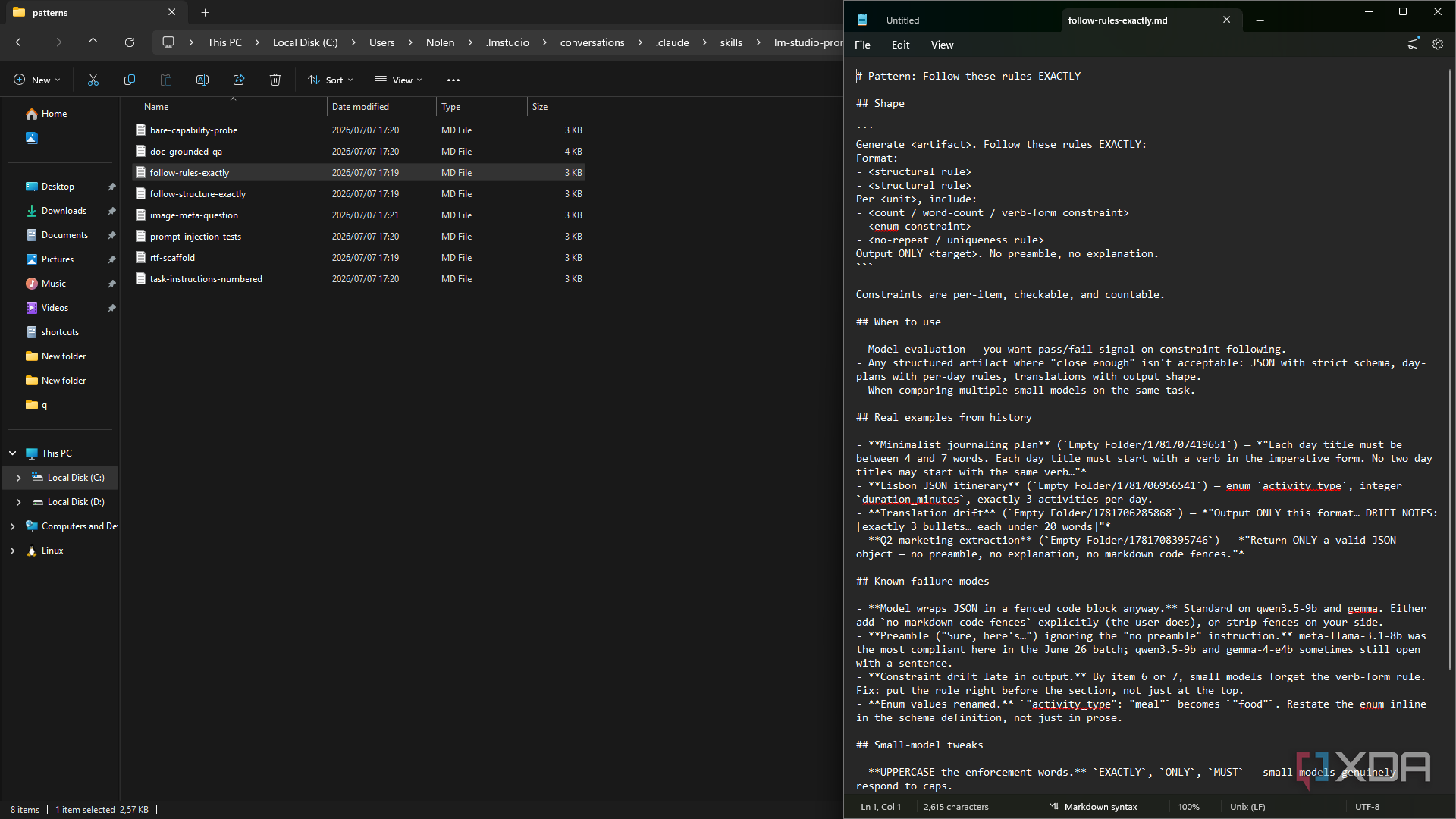This screenshot has height=819, width=1456.
Task: Delete the selected file
Action: click(275, 80)
